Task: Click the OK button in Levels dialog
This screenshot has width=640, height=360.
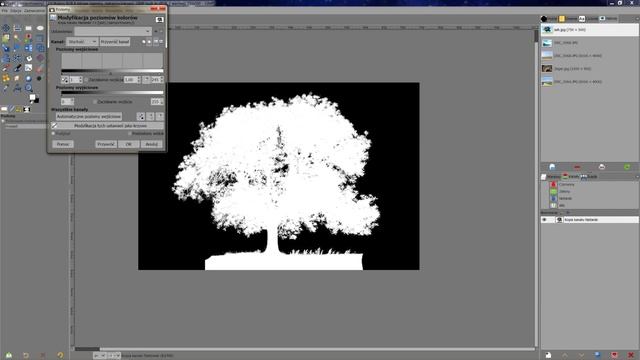Action: (x=129, y=144)
